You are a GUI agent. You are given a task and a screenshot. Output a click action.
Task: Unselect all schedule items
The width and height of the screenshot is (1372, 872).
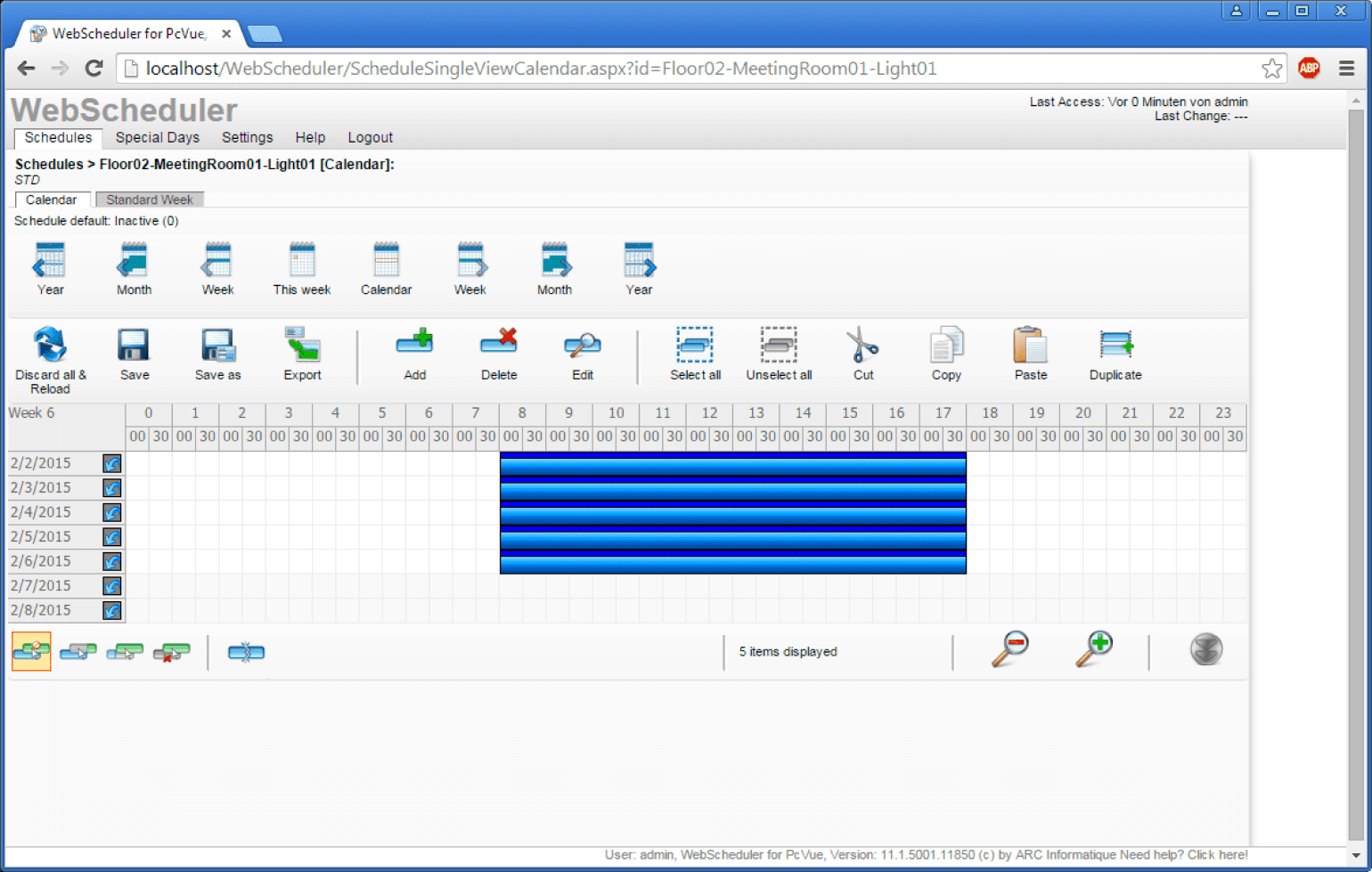[x=779, y=354]
